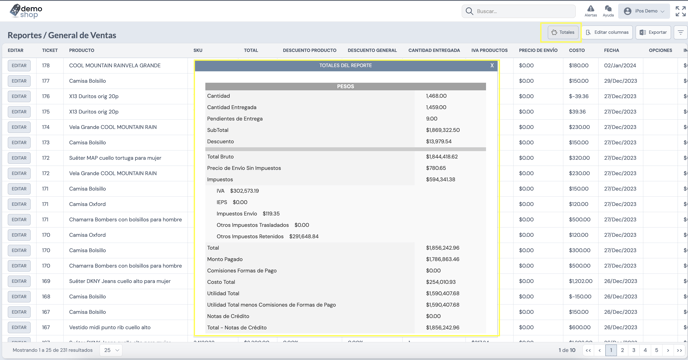Click EDITAR for ticket 169

pyautogui.click(x=19, y=281)
